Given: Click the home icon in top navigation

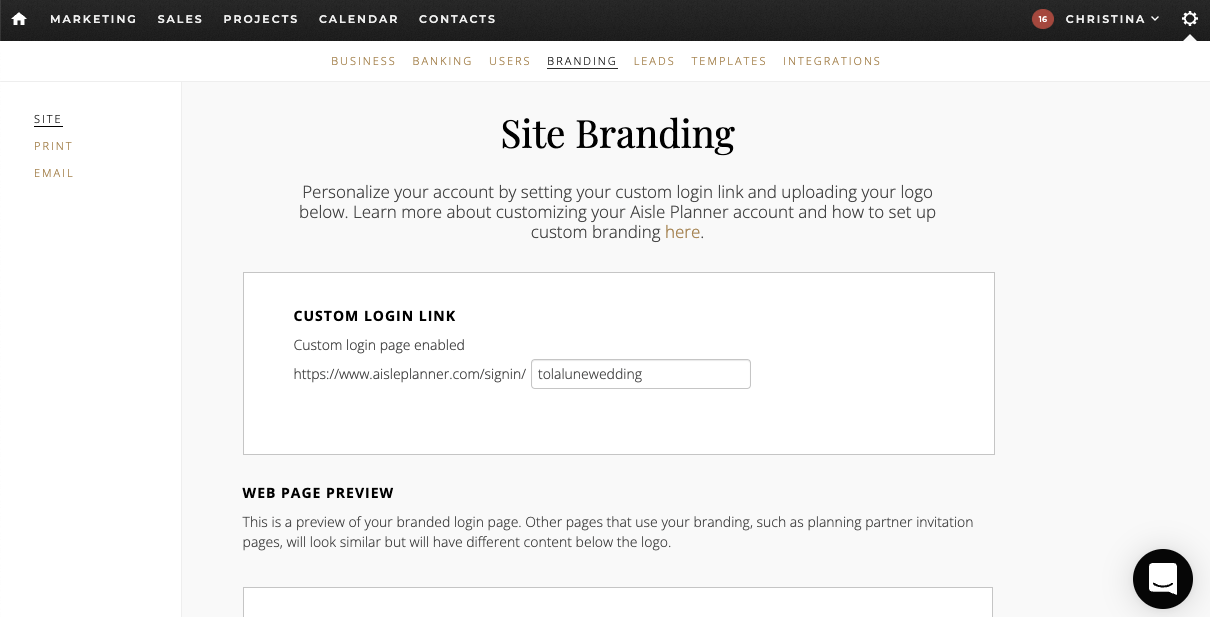Looking at the screenshot, I should [18, 19].
